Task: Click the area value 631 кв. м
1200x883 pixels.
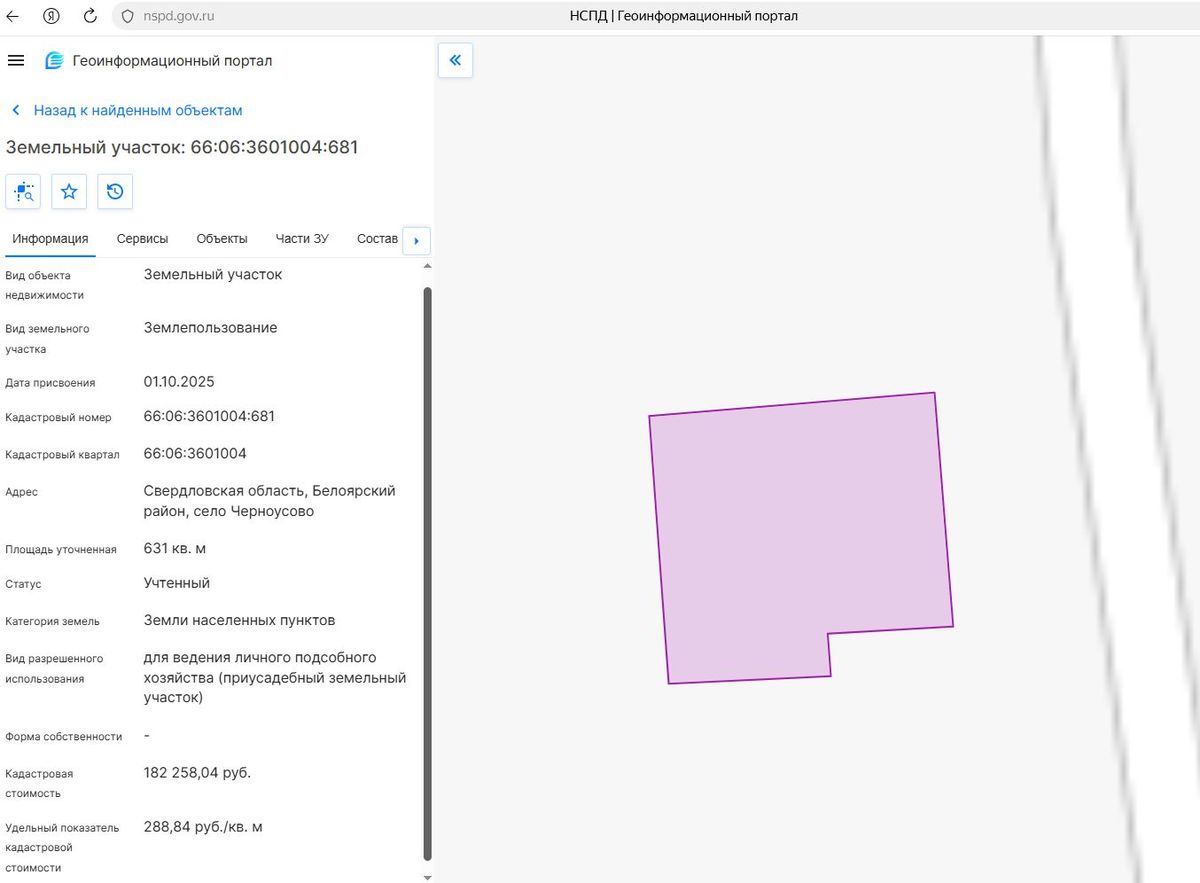Action: coord(175,548)
